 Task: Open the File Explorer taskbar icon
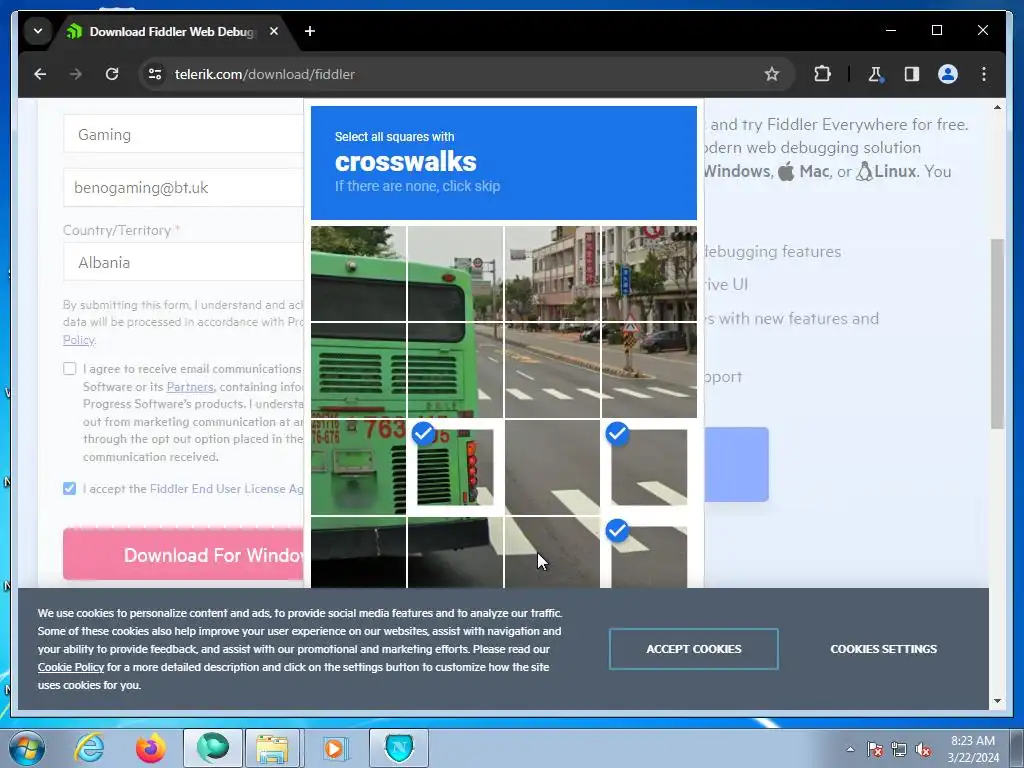(x=272, y=748)
